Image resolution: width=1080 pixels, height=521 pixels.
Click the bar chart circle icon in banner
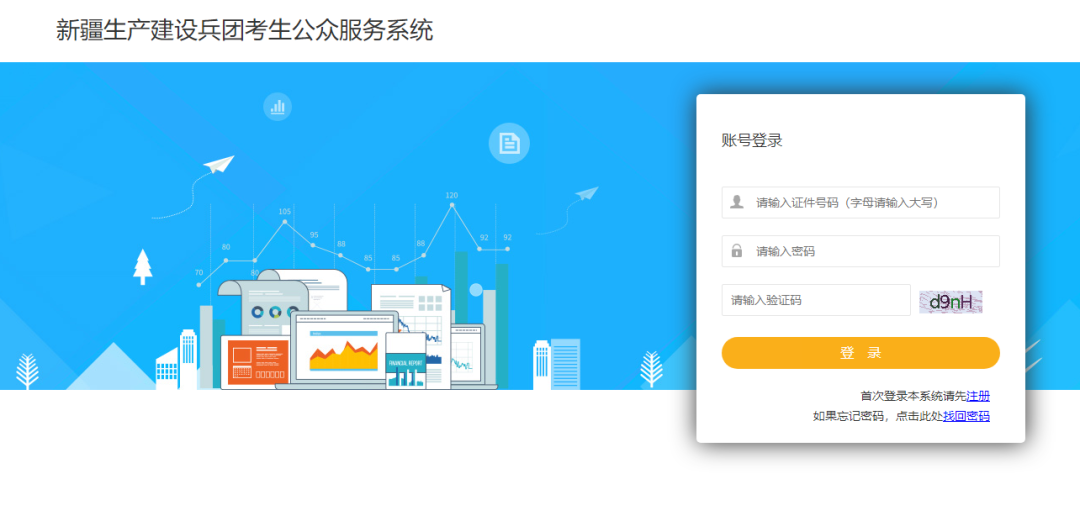click(x=278, y=107)
